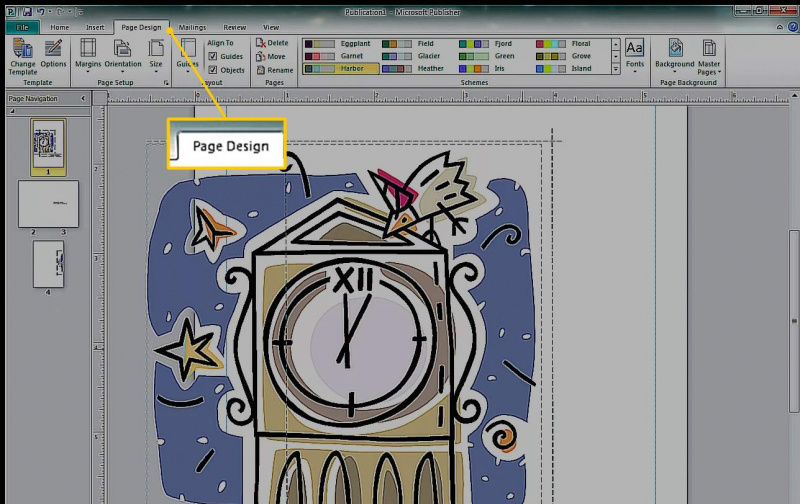The image size is (800, 504).
Task: Open the Orientation dropdown
Action: tap(123, 55)
